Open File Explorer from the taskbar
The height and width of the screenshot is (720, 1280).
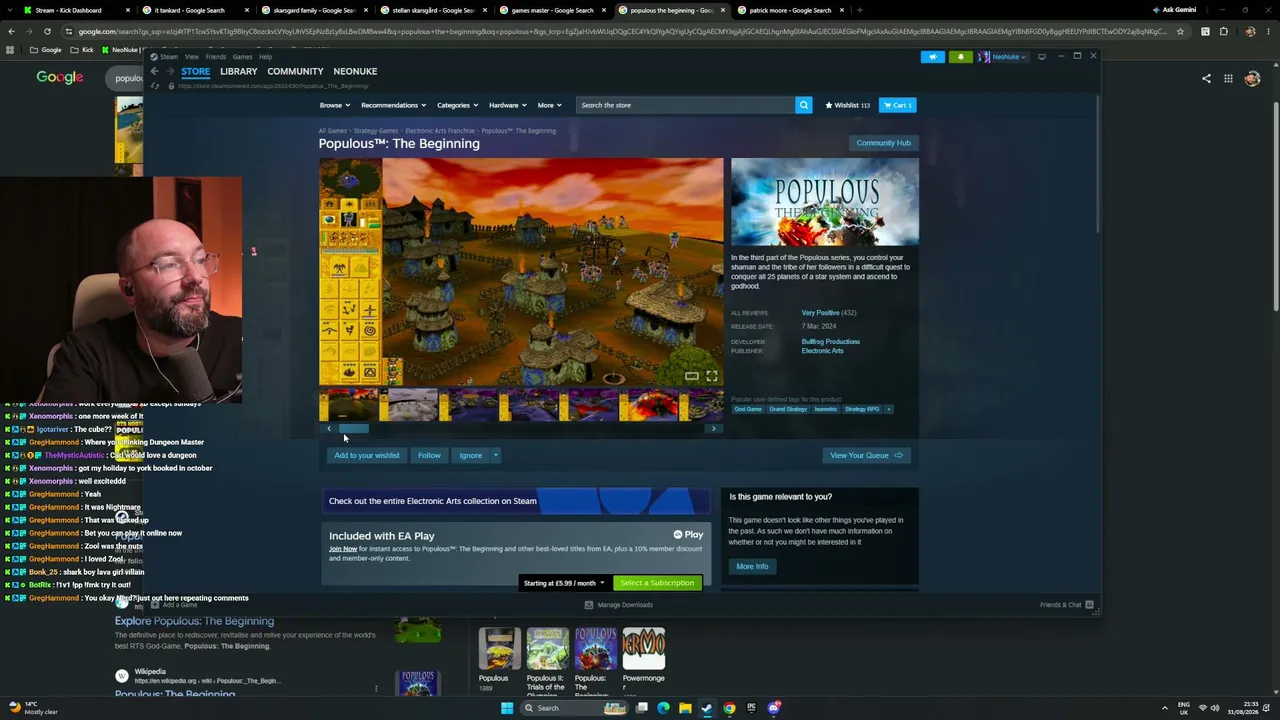point(685,708)
